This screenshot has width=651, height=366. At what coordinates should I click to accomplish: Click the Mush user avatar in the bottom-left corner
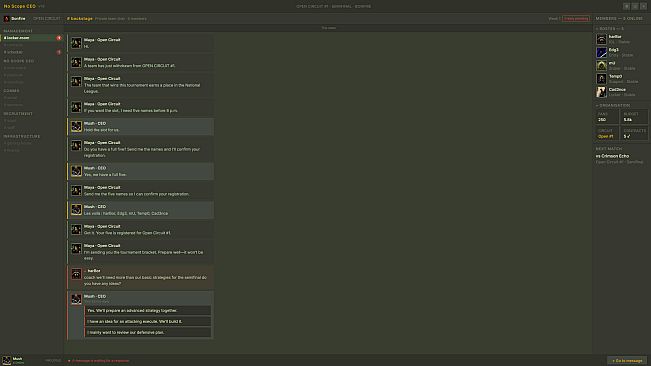(x=7, y=360)
